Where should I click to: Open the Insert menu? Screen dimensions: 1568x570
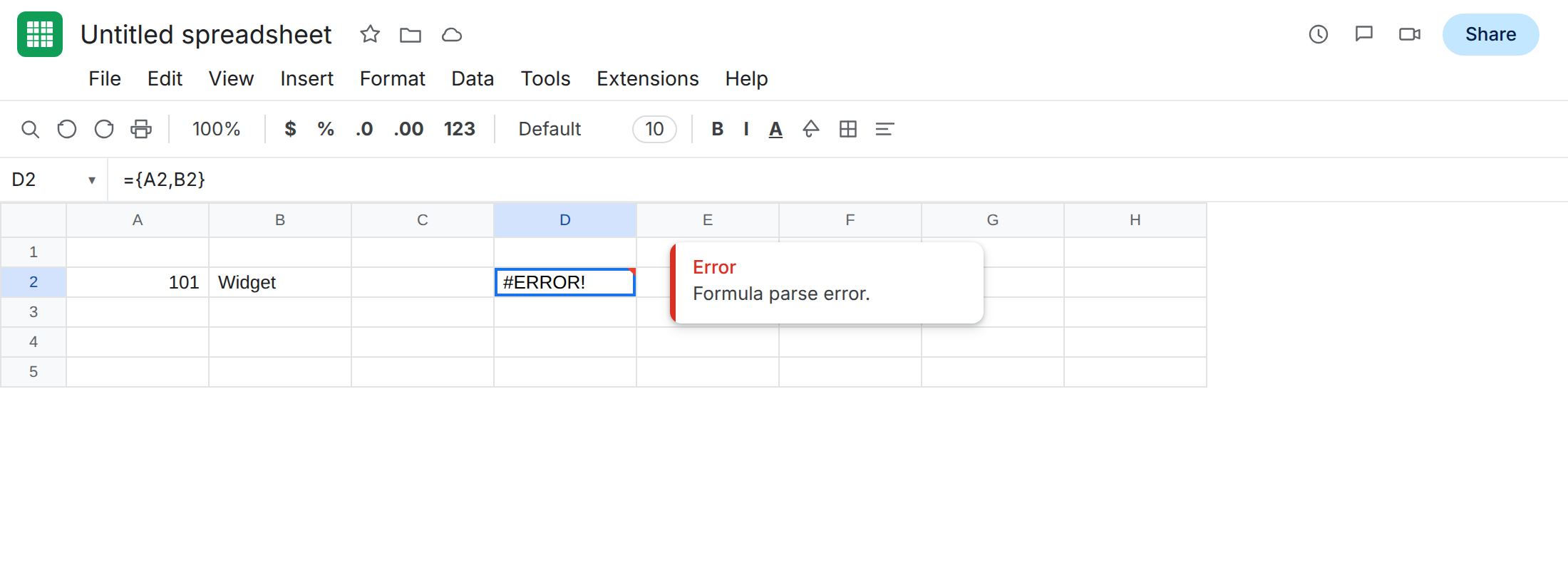(306, 78)
